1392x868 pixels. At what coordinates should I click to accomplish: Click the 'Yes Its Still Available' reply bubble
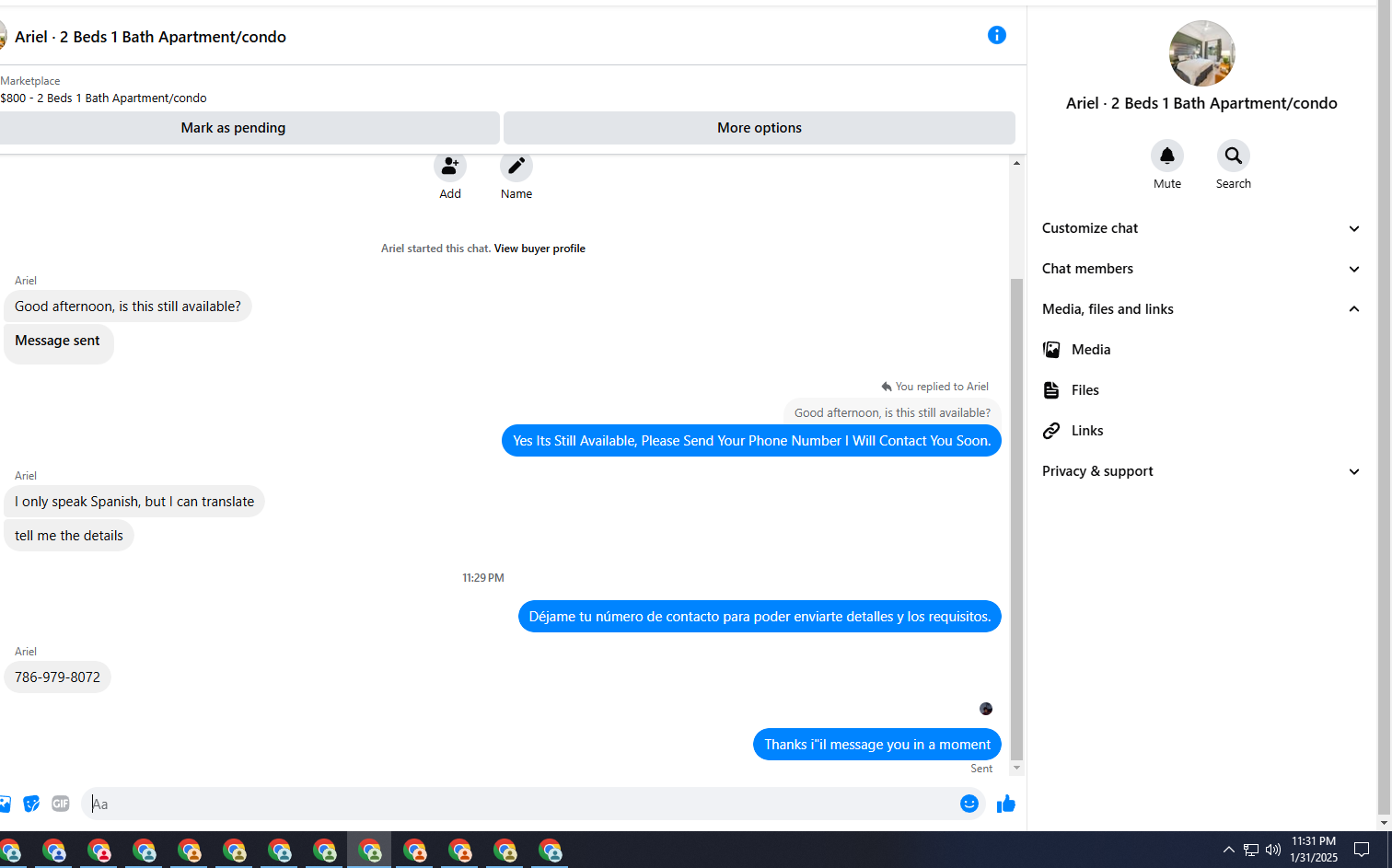pyautogui.click(x=751, y=441)
